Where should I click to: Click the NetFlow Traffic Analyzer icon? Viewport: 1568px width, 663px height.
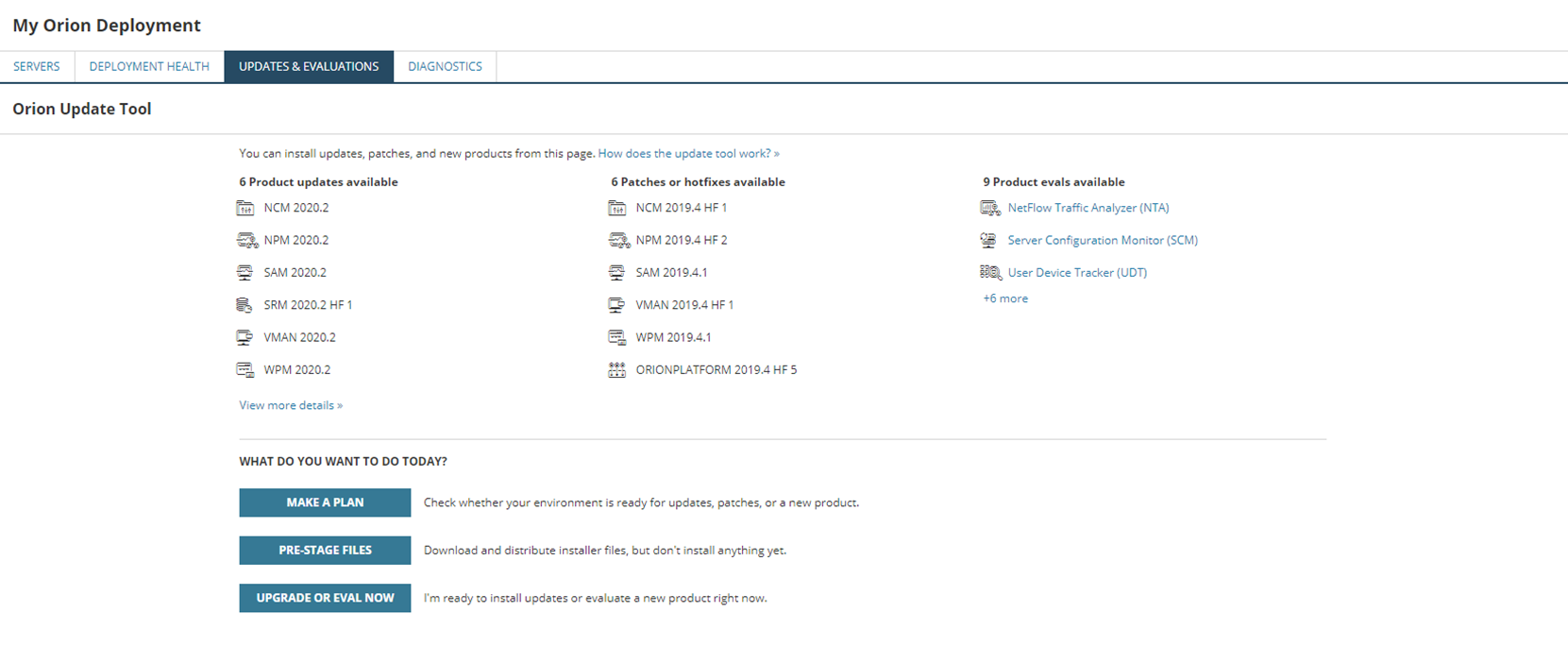[990, 208]
